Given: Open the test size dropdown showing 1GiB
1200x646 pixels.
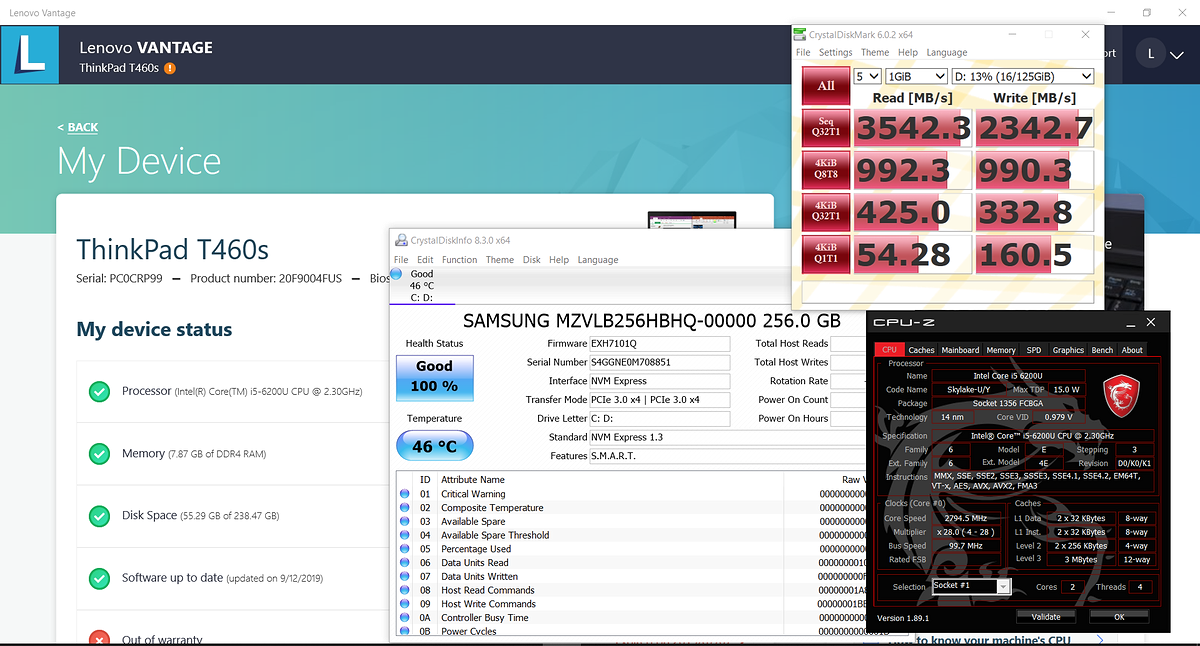Looking at the screenshot, I should 916,76.
